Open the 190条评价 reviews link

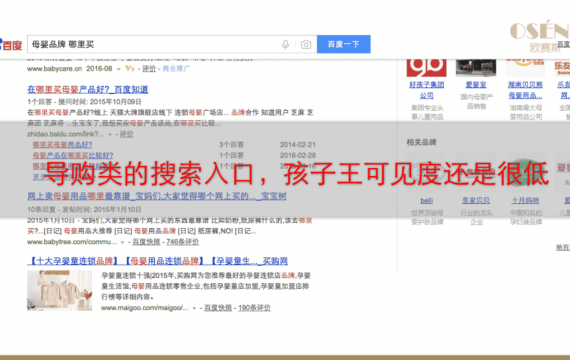coord(254,308)
